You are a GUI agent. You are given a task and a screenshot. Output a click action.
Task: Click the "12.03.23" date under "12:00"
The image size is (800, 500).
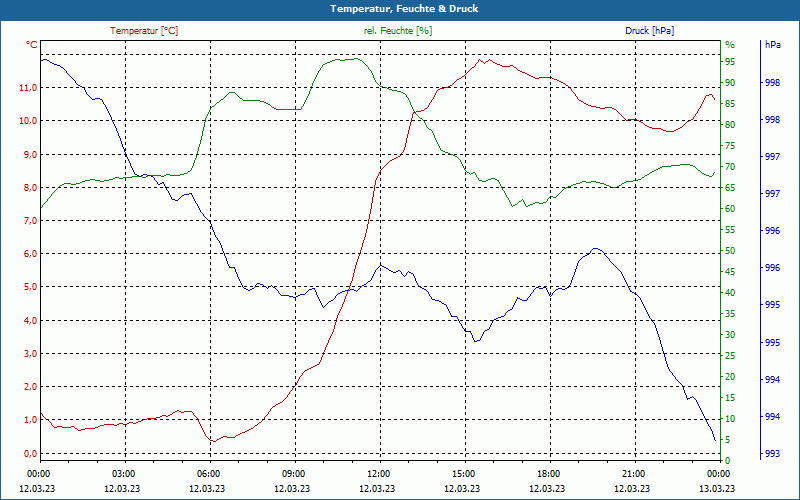tap(378, 488)
